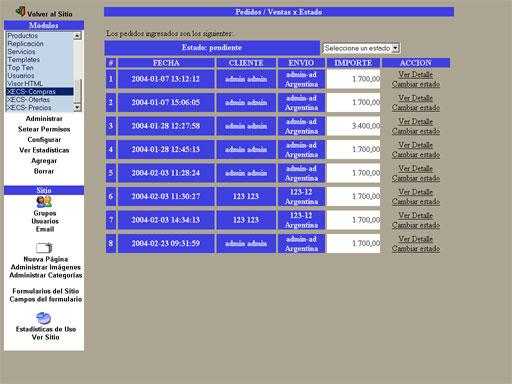Click the 'Estado: pendiente' heading

click(212, 48)
